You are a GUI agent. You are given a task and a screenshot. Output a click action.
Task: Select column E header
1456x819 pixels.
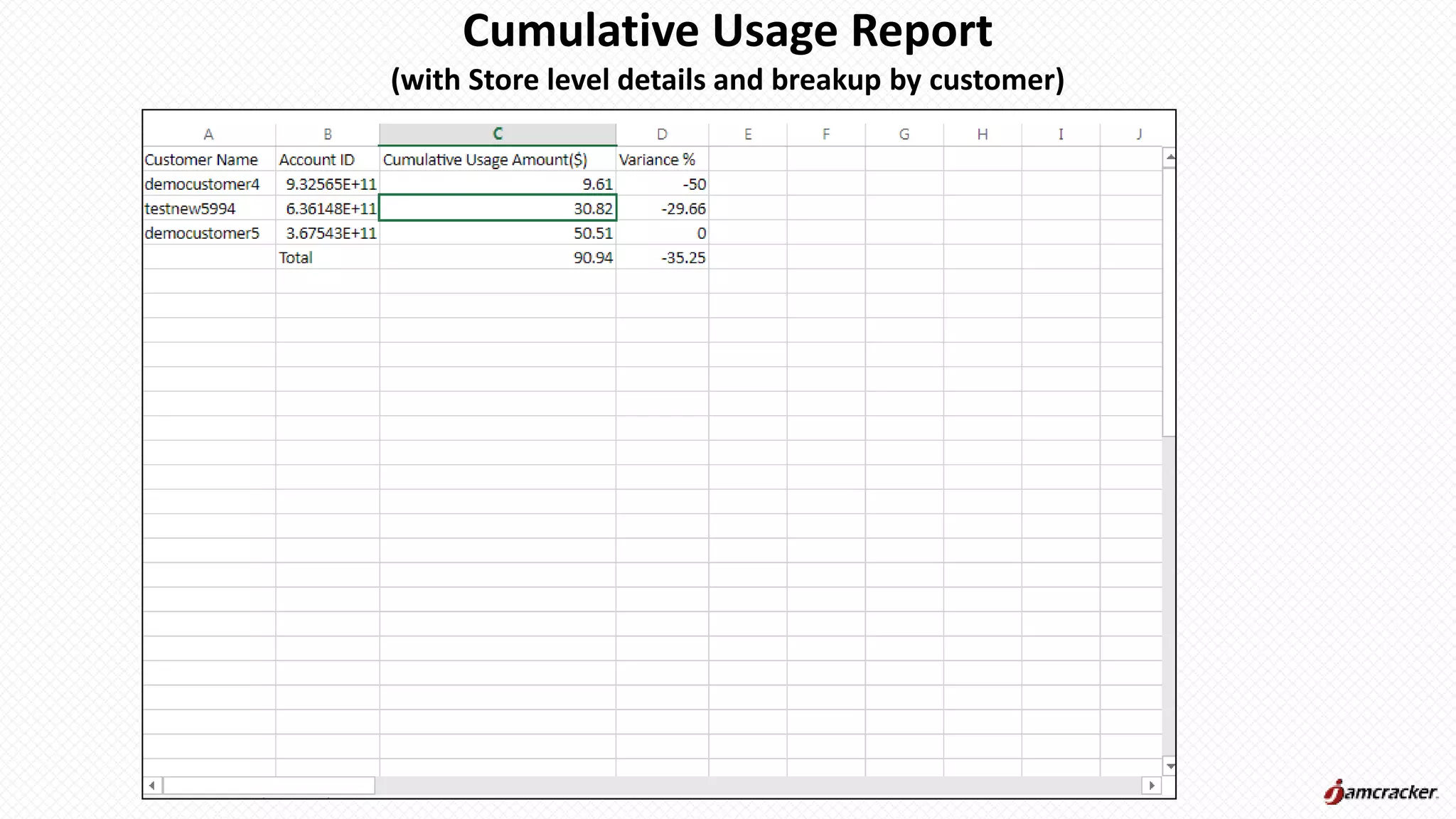748,134
